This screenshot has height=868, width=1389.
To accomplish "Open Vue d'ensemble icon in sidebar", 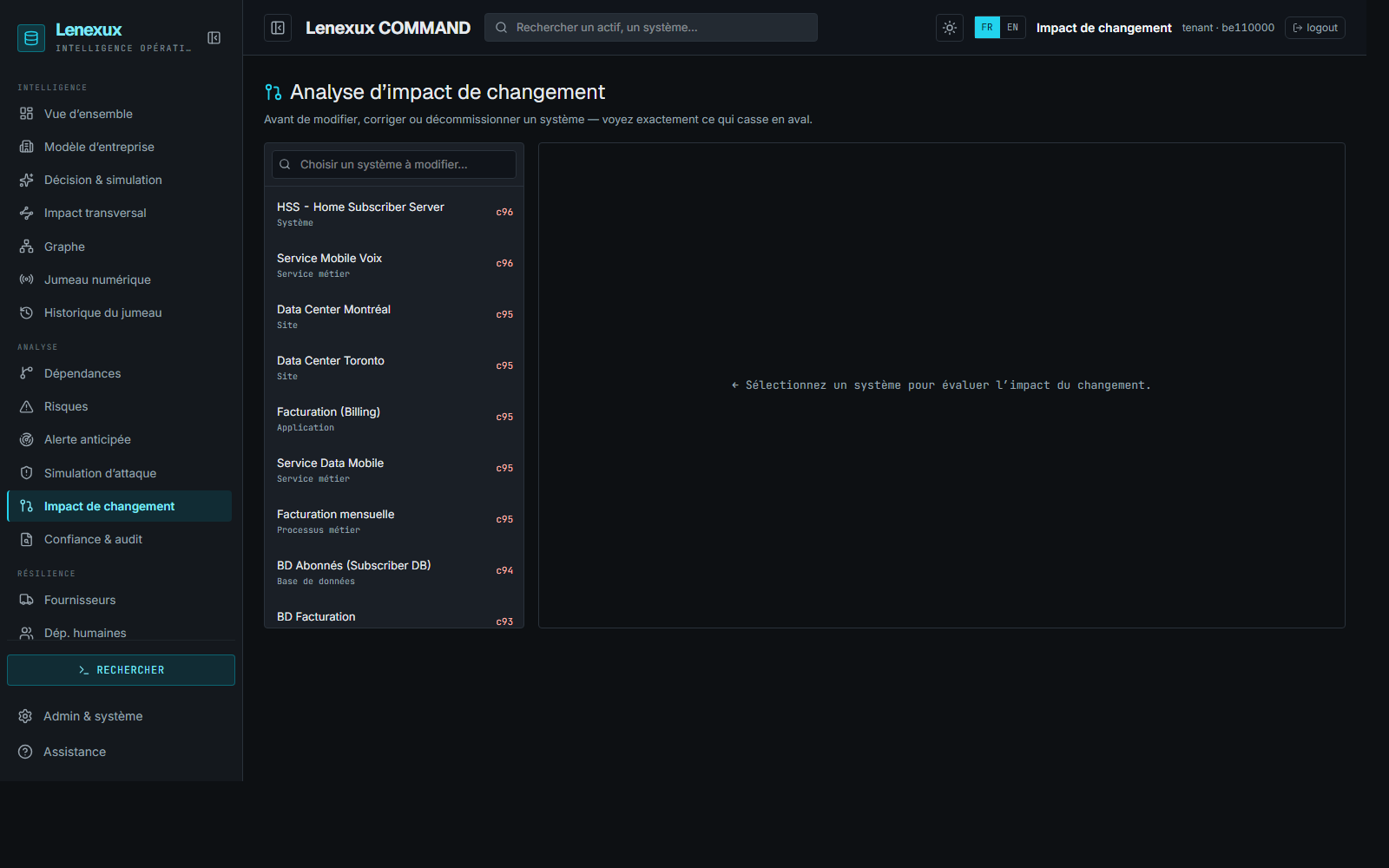I will click(27, 114).
